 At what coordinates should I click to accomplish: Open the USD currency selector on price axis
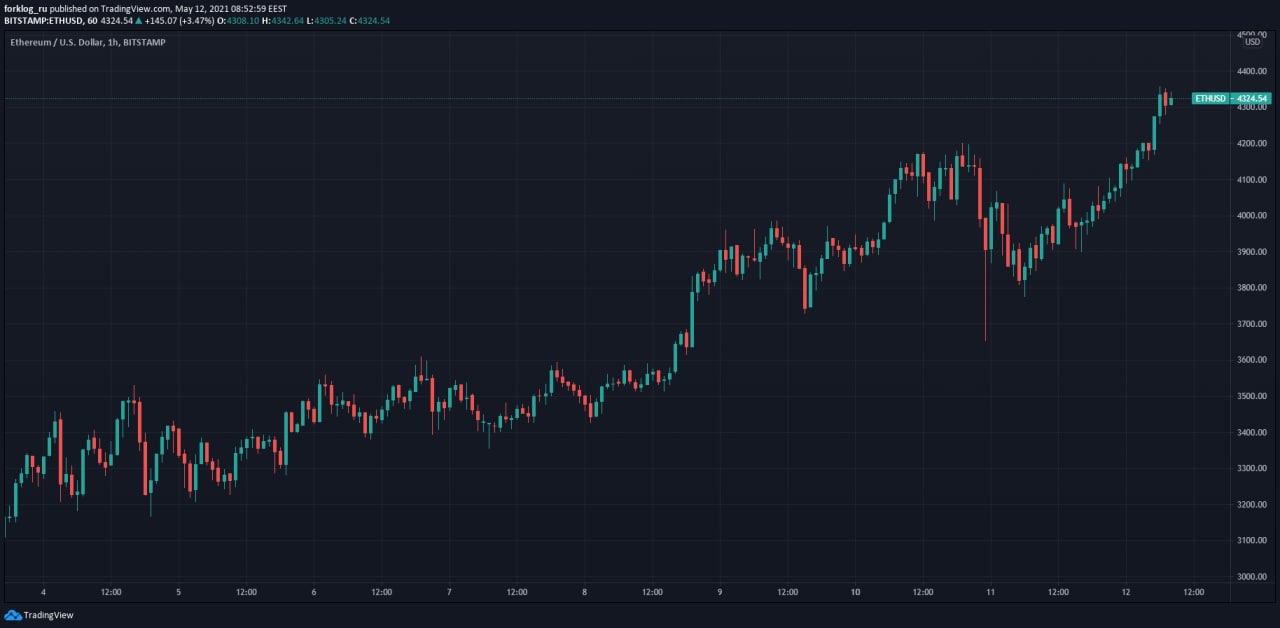pyautogui.click(x=1252, y=42)
